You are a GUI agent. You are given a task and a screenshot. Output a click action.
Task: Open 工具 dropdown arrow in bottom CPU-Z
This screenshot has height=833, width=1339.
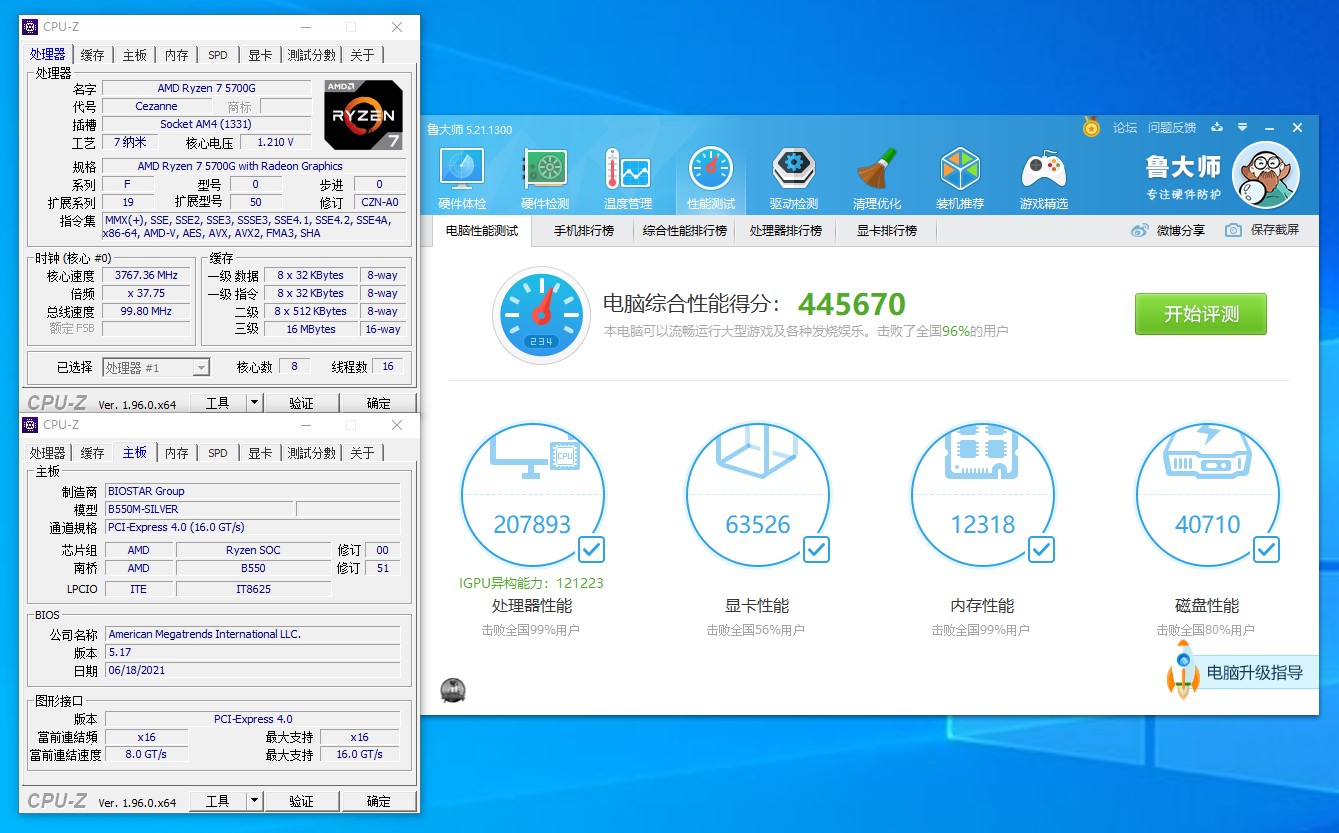[x=254, y=801]
